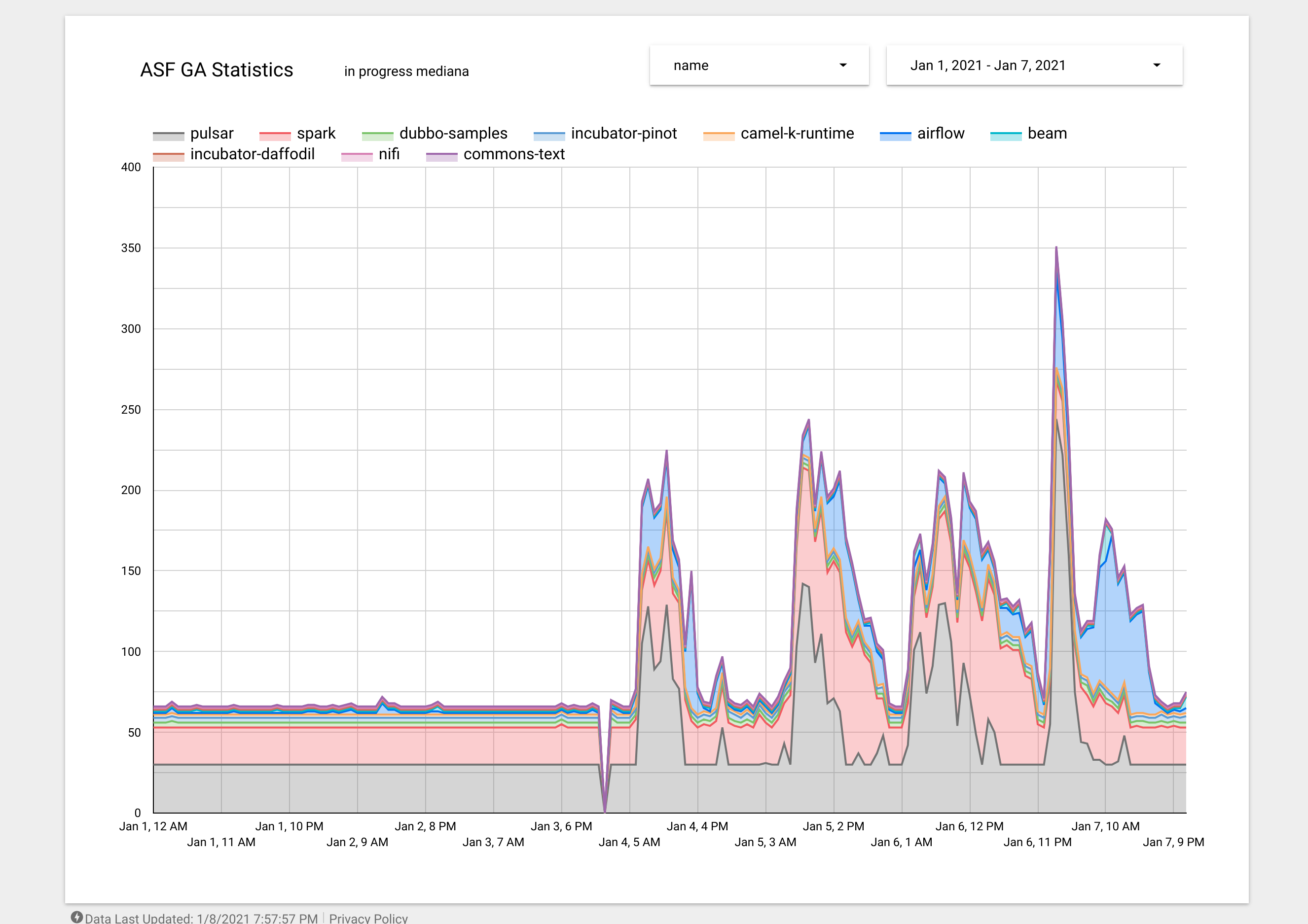Viewport: 1308px width, 924px height.
Task: Click the camel-k-runtime legend swatch
Action: pyautogui.click(x=719, y=136)
